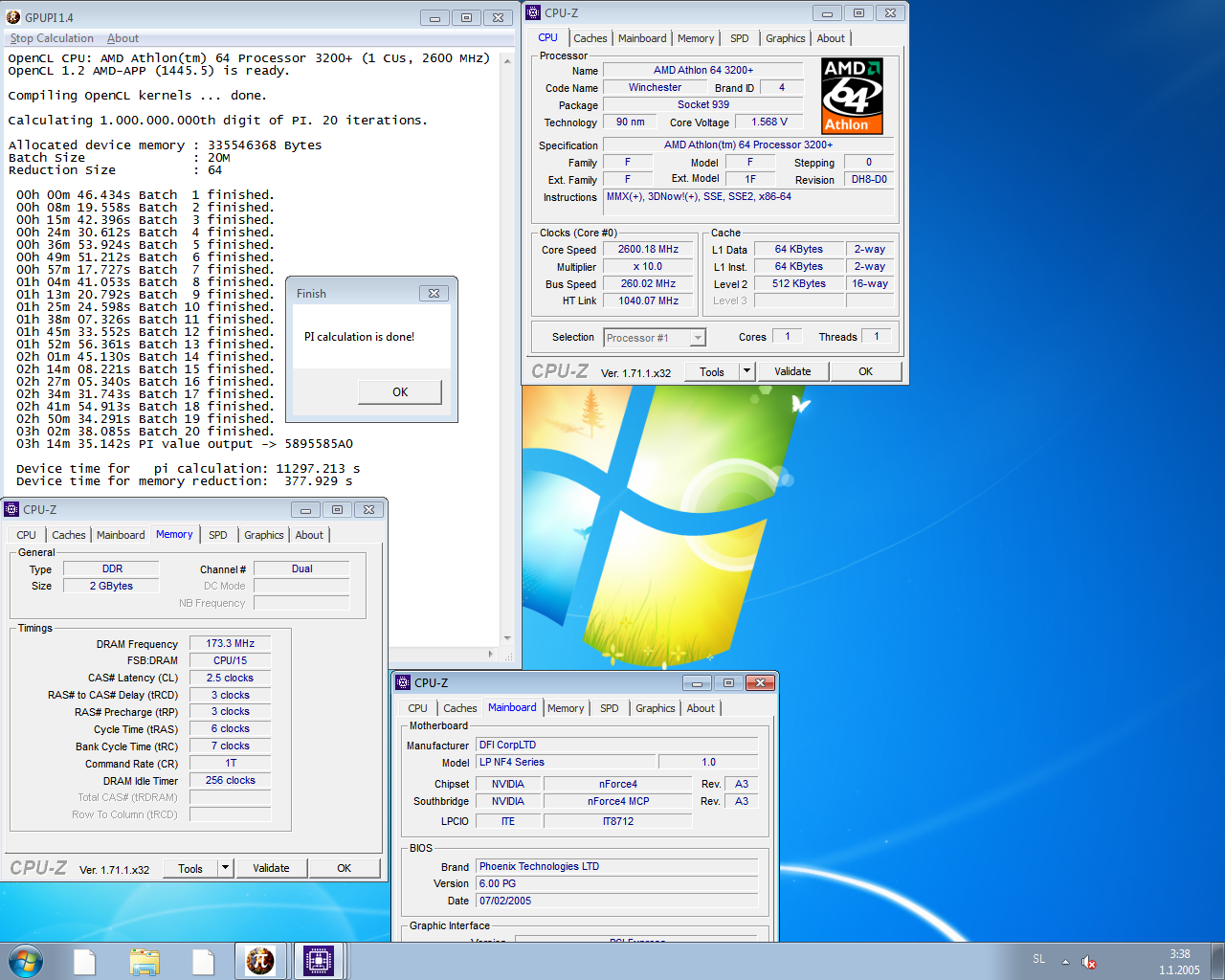Click GPUPI horizontal scrollbar right arrow

pyautogui.click(x=491, y=655)
